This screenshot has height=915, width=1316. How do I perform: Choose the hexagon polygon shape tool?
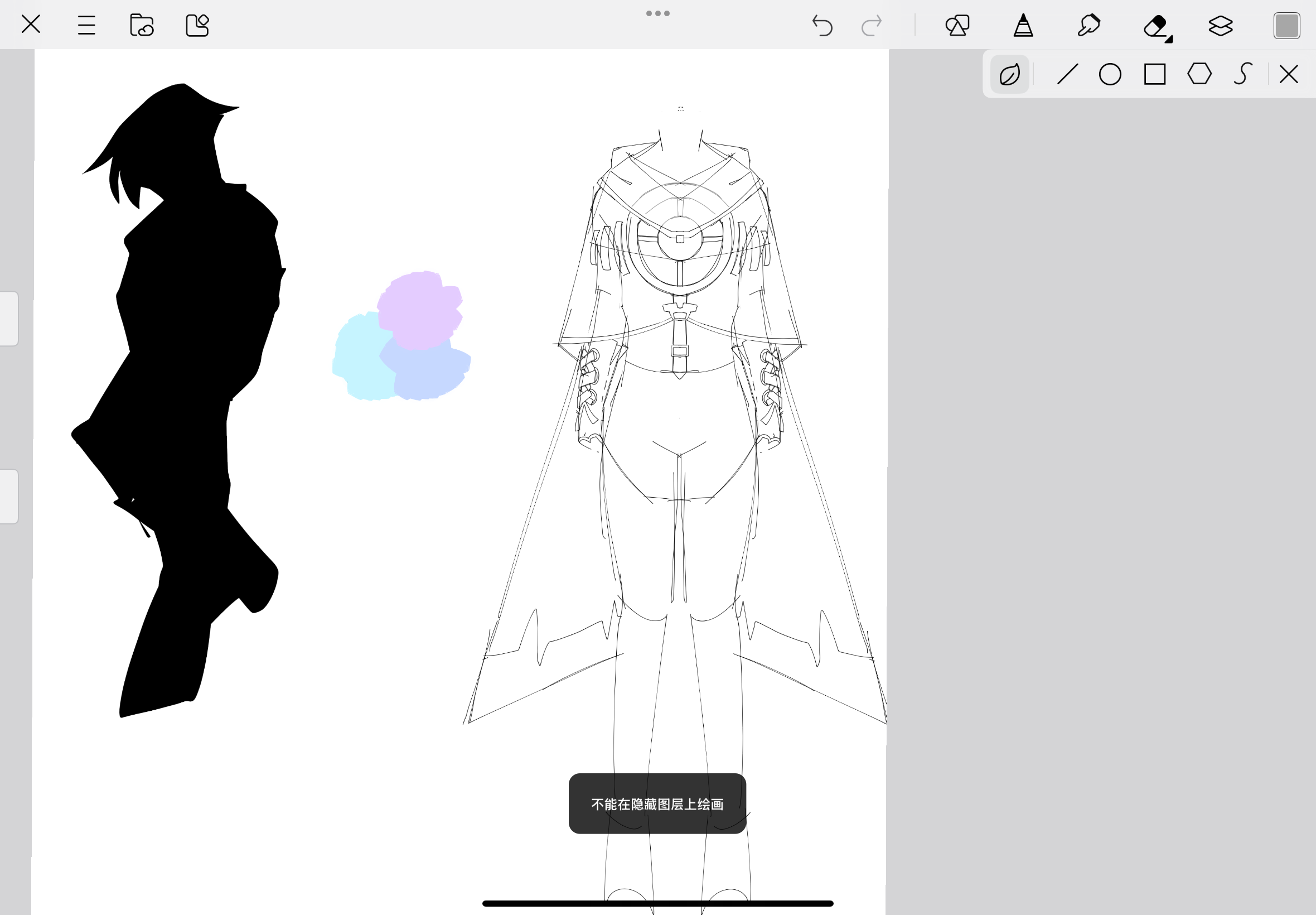[1199, 74]
